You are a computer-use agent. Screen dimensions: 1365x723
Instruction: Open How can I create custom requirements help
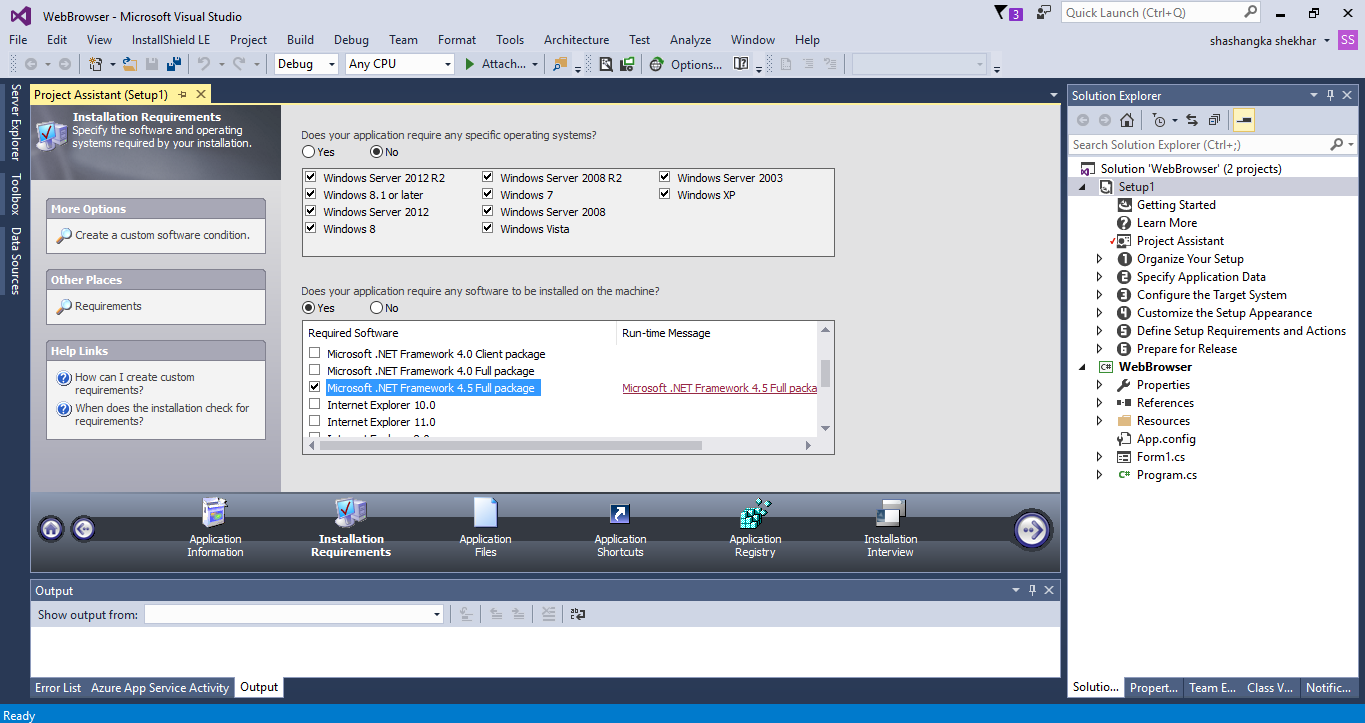tap(135, 384)
